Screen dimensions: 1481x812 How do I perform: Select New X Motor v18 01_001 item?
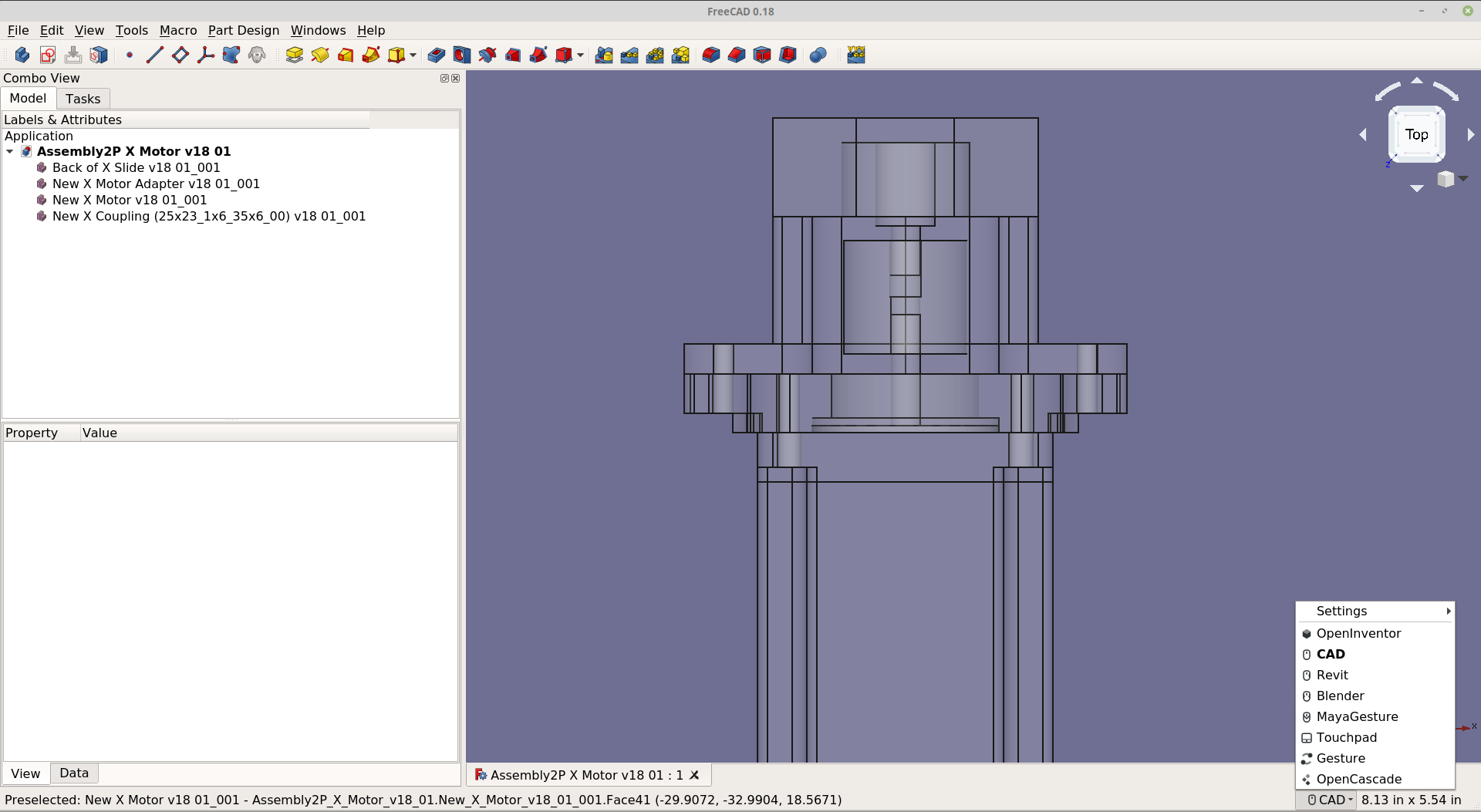130,200
